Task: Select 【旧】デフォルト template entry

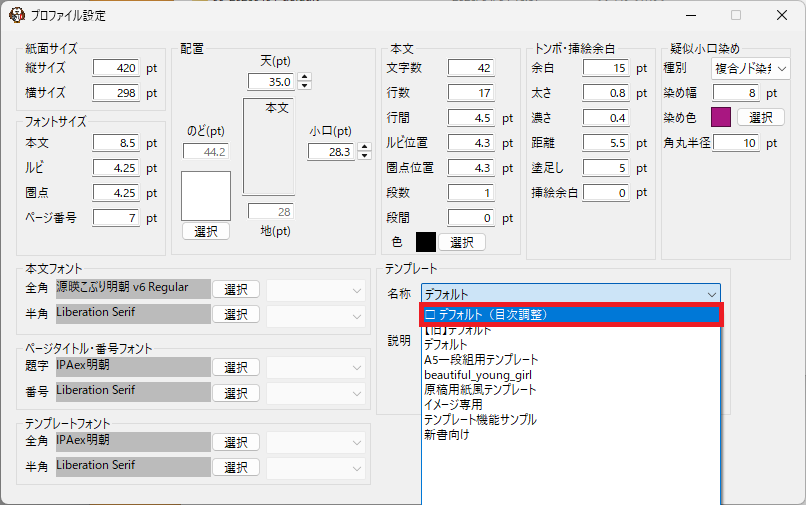Action: (x=571, y=330)
